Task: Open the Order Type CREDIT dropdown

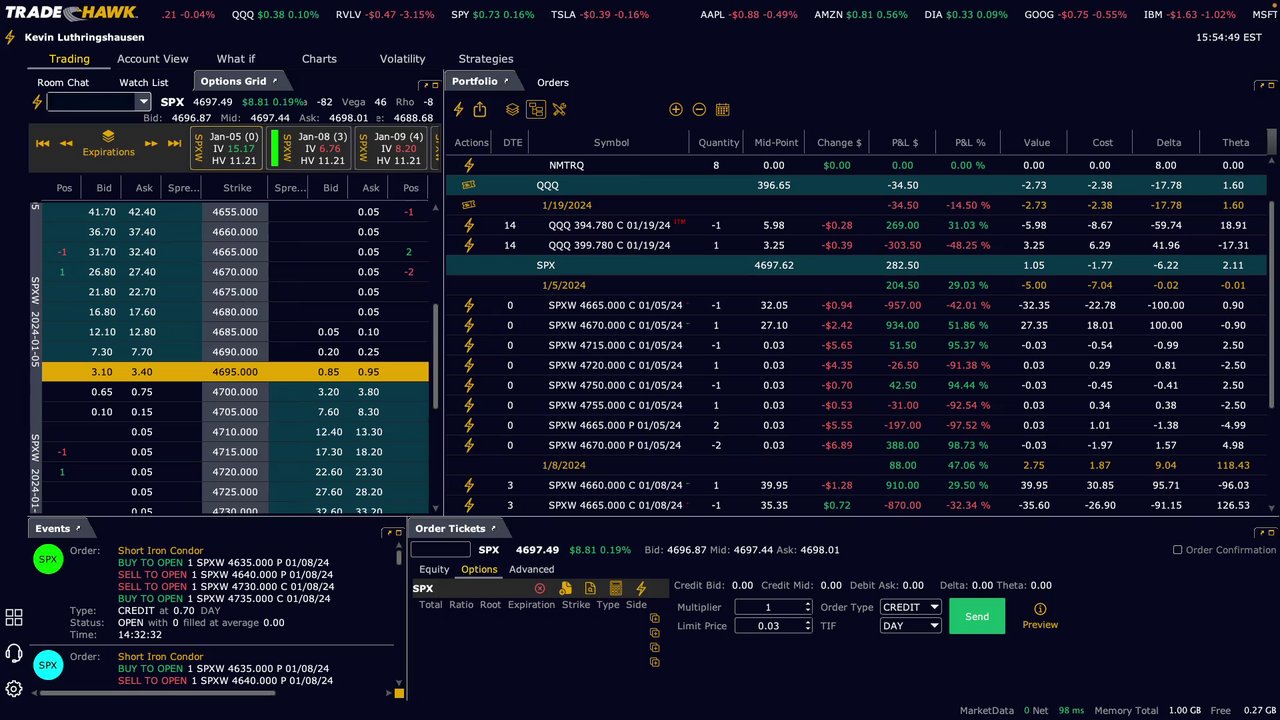Action: point(911,607)
